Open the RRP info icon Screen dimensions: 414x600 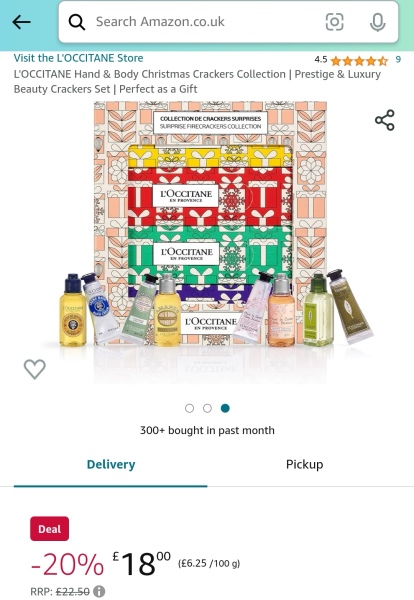click(x=99, y=591)
